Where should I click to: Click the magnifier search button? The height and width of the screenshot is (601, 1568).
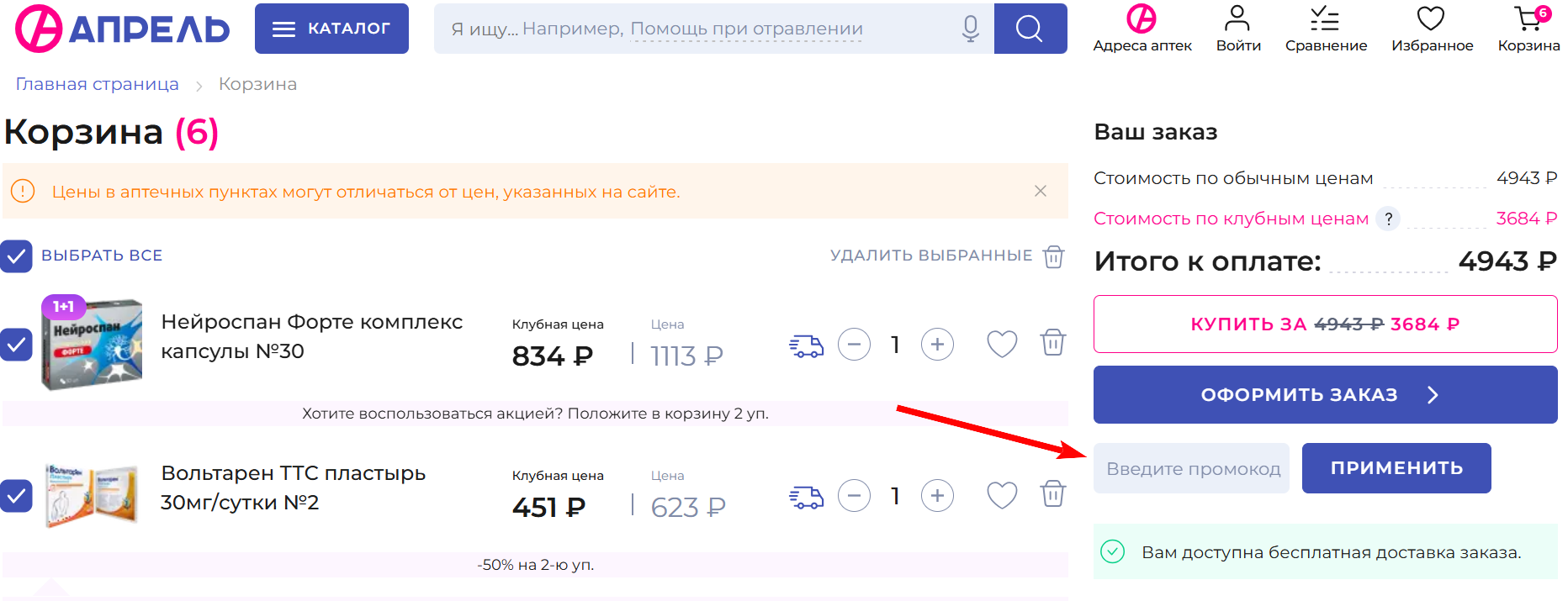(x=1030, y=29)
